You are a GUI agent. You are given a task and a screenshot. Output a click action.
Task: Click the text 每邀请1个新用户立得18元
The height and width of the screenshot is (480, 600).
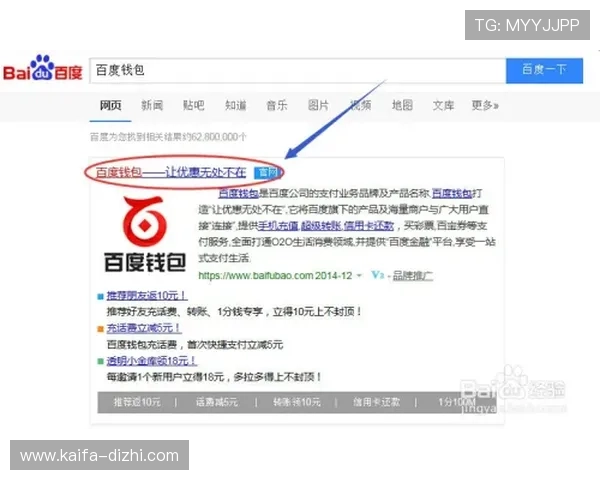(x=165, y=377)
